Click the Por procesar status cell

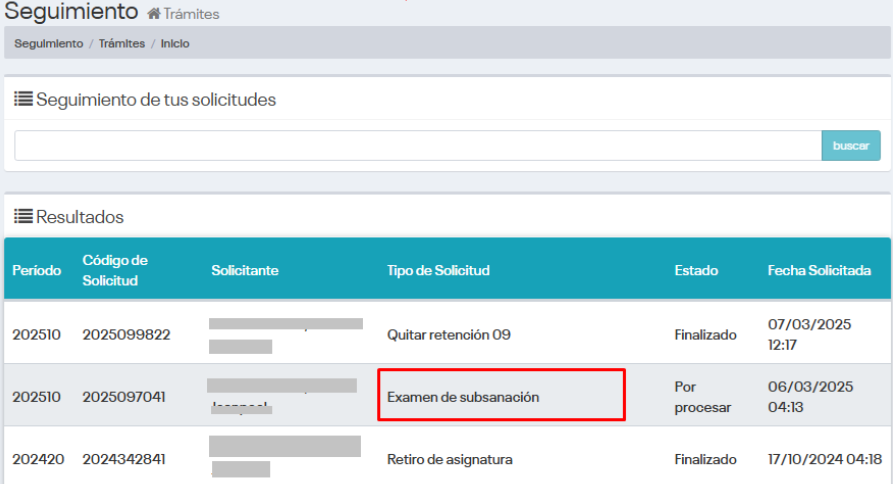703,397
